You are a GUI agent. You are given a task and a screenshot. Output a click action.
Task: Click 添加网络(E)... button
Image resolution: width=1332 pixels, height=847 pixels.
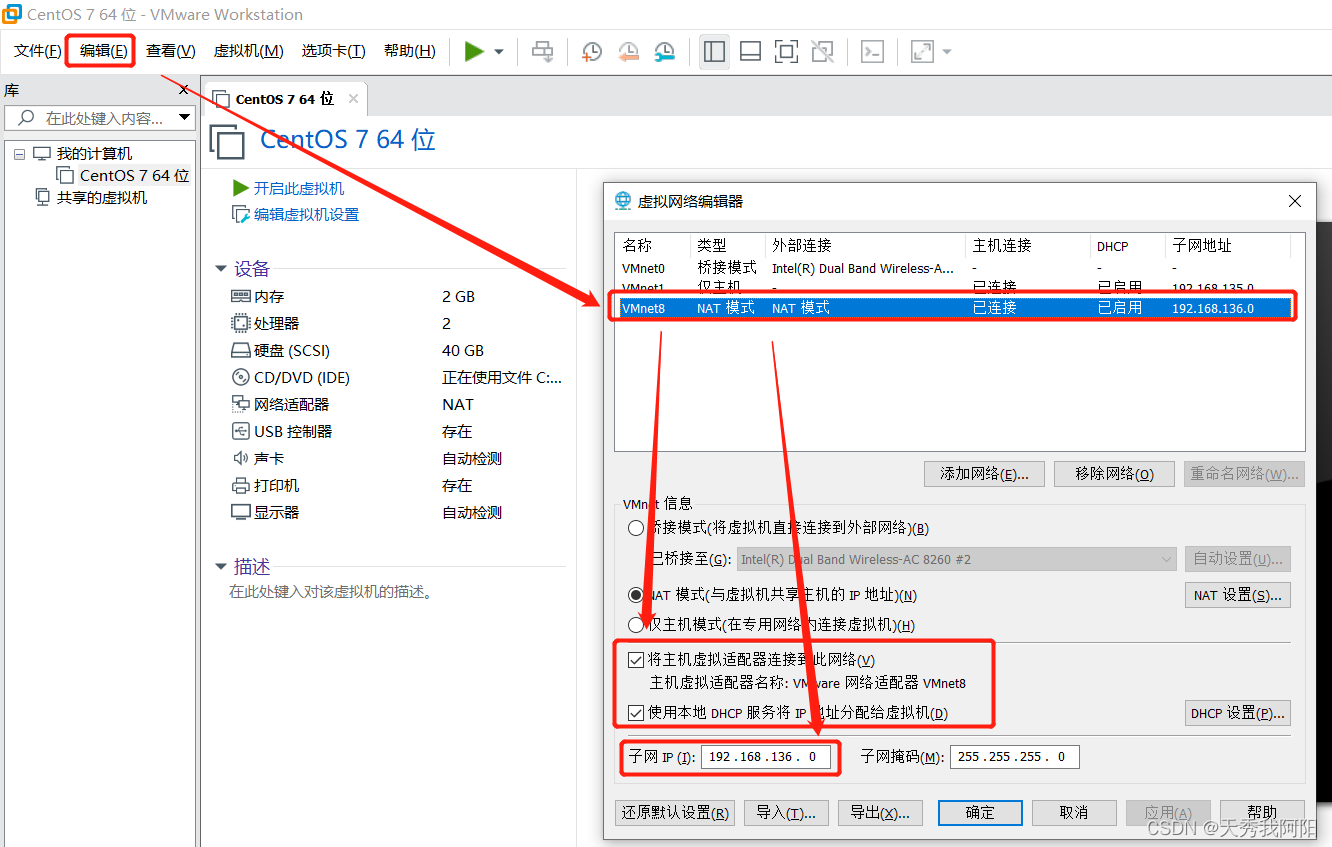pyautogui.click(x=984, y=474)
